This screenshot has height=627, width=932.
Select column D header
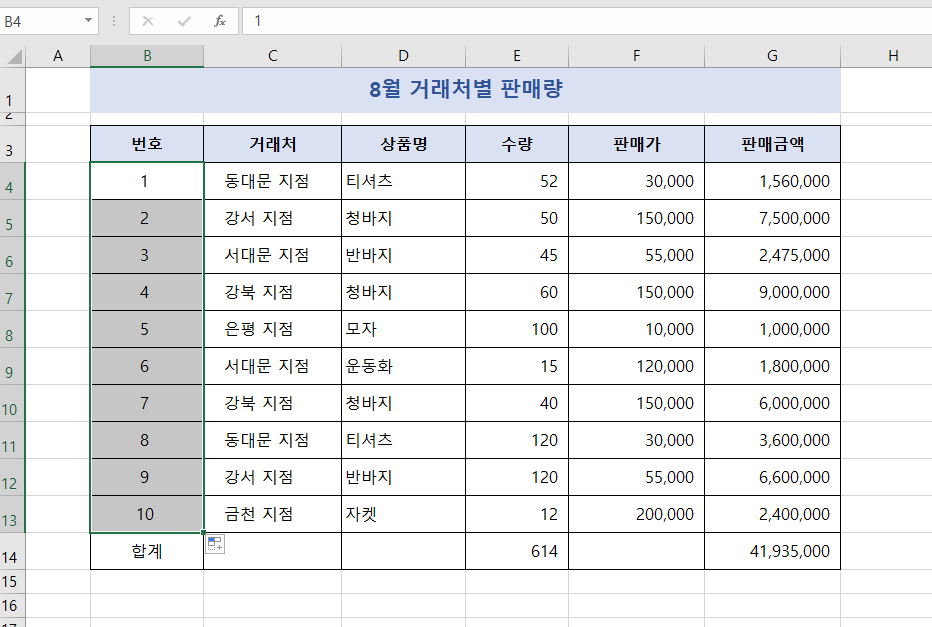click(403, 56)
